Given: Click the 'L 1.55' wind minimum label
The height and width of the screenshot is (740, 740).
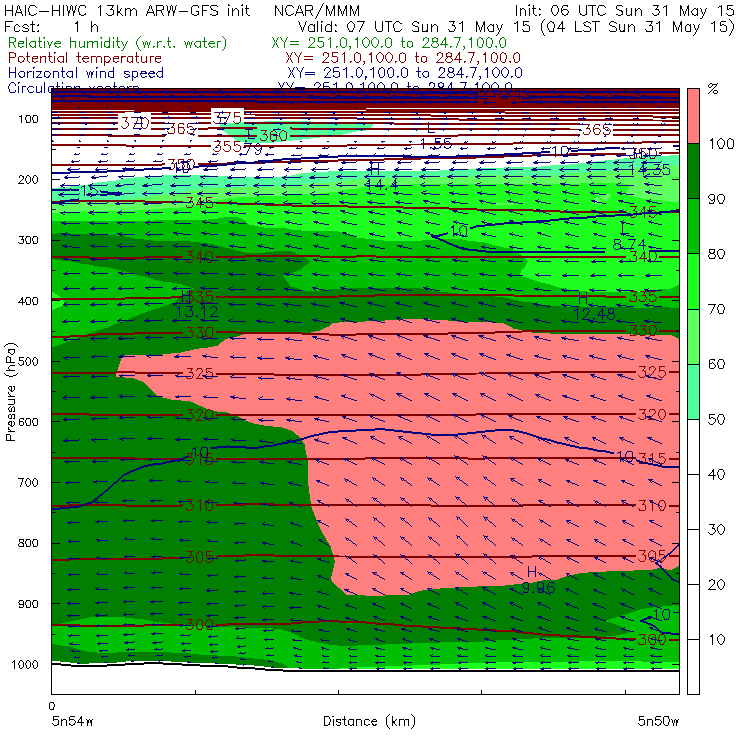Looking at the screenshot, I should (435, 135).
